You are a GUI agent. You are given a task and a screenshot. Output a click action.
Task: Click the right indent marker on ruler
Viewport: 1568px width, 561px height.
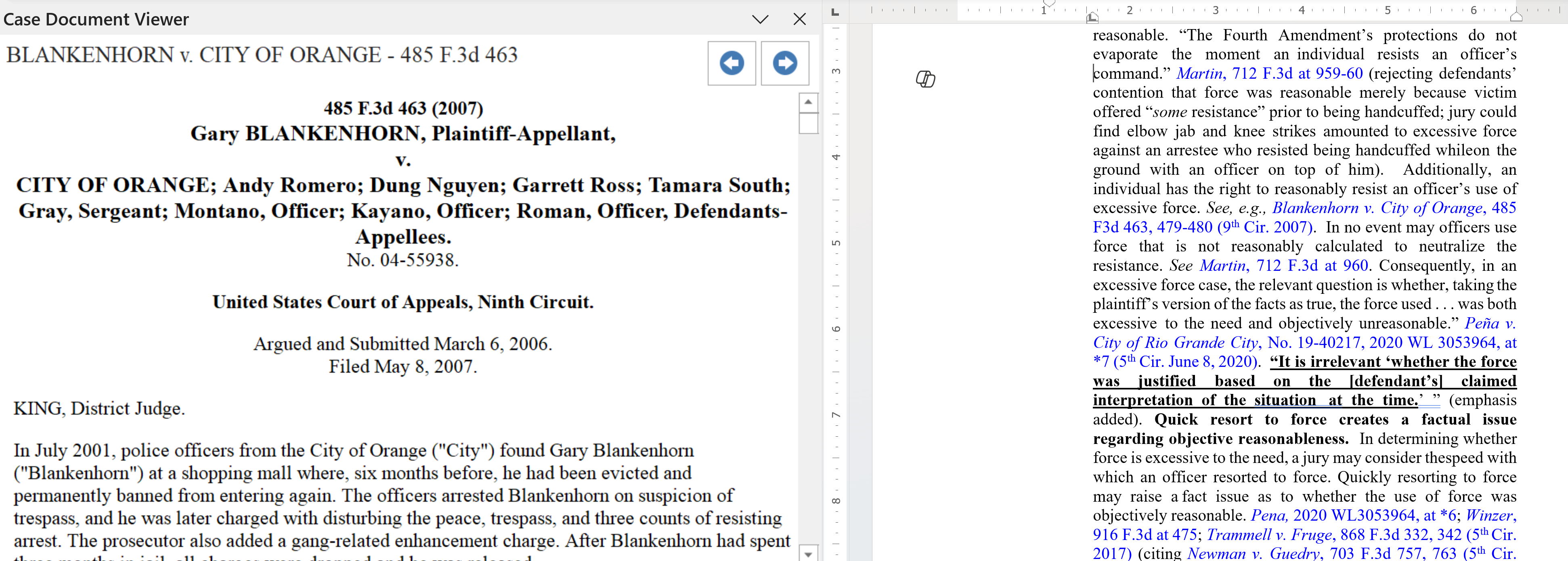pyautogui.click(x=1516, y=17)
